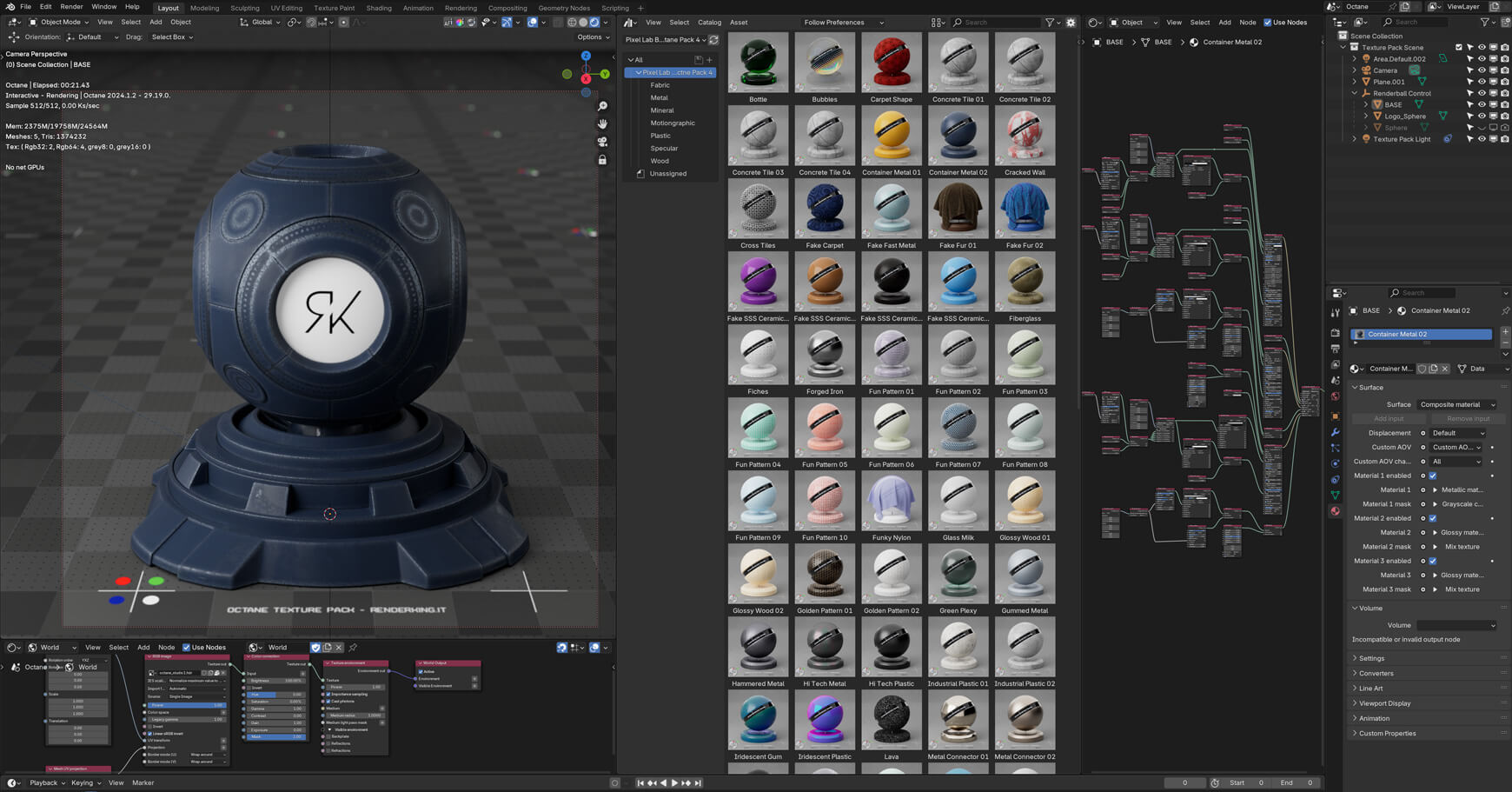Open the Render menu
The image size is (1512, 792).
tap(71, 7)
